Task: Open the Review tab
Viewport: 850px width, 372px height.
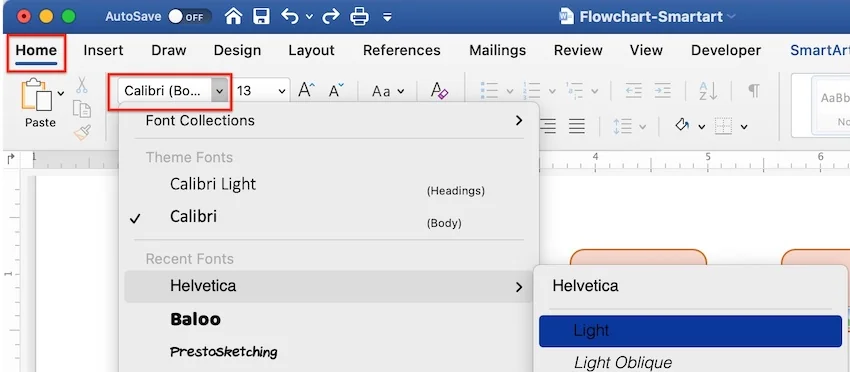Action: click(578, 50)
